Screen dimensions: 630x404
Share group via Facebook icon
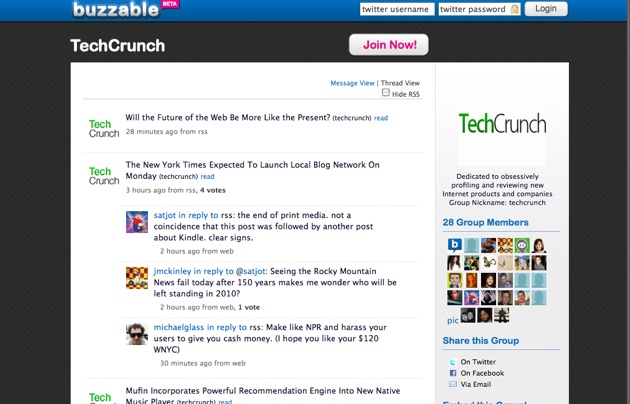pos(453,373)
